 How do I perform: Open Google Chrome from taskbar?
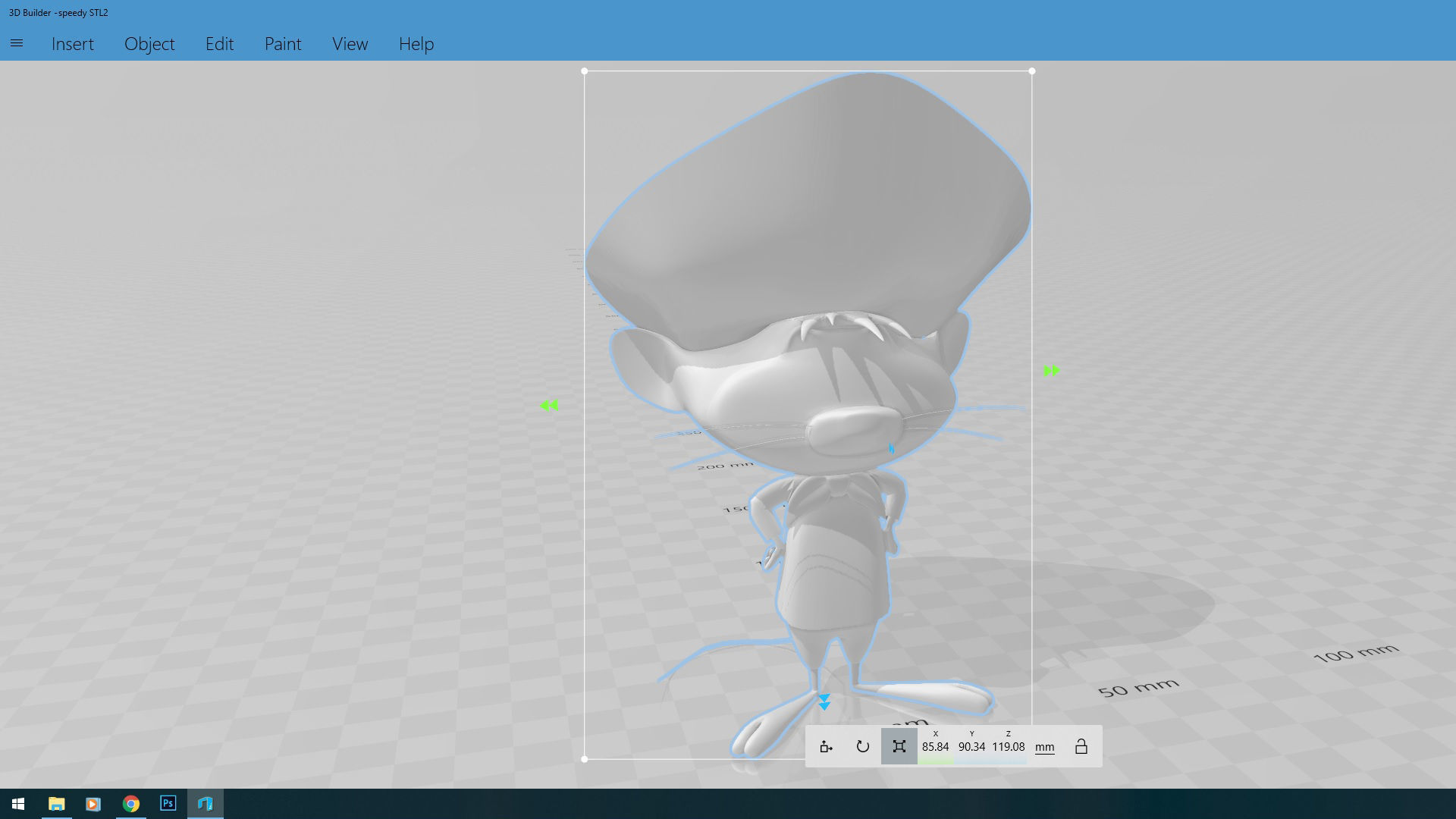pos(131,804)
